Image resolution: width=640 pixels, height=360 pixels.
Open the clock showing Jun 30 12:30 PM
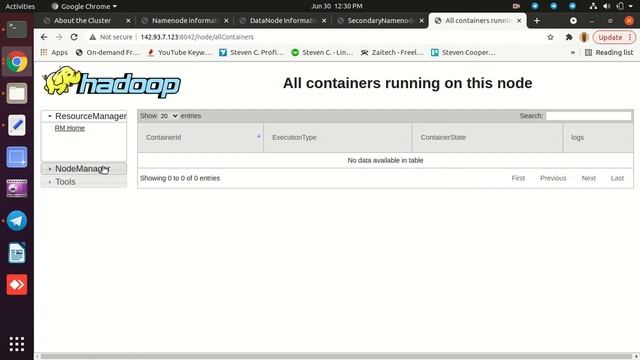(x=337, y=6)
